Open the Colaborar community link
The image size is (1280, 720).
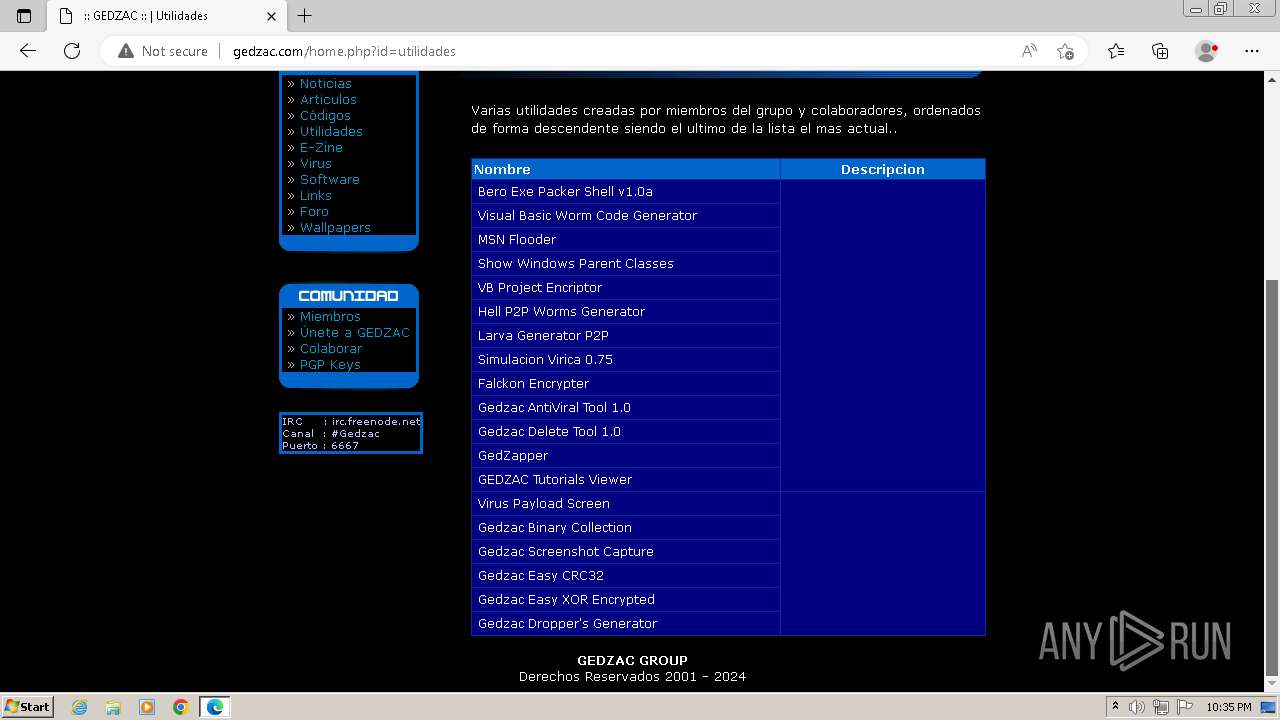pos(331,348)
